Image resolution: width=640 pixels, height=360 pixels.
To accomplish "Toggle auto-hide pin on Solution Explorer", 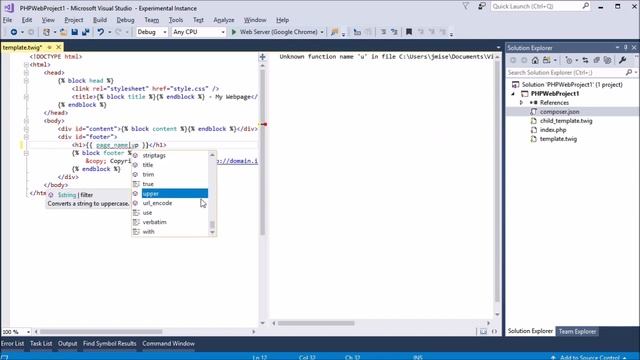I will pos(626,48).
